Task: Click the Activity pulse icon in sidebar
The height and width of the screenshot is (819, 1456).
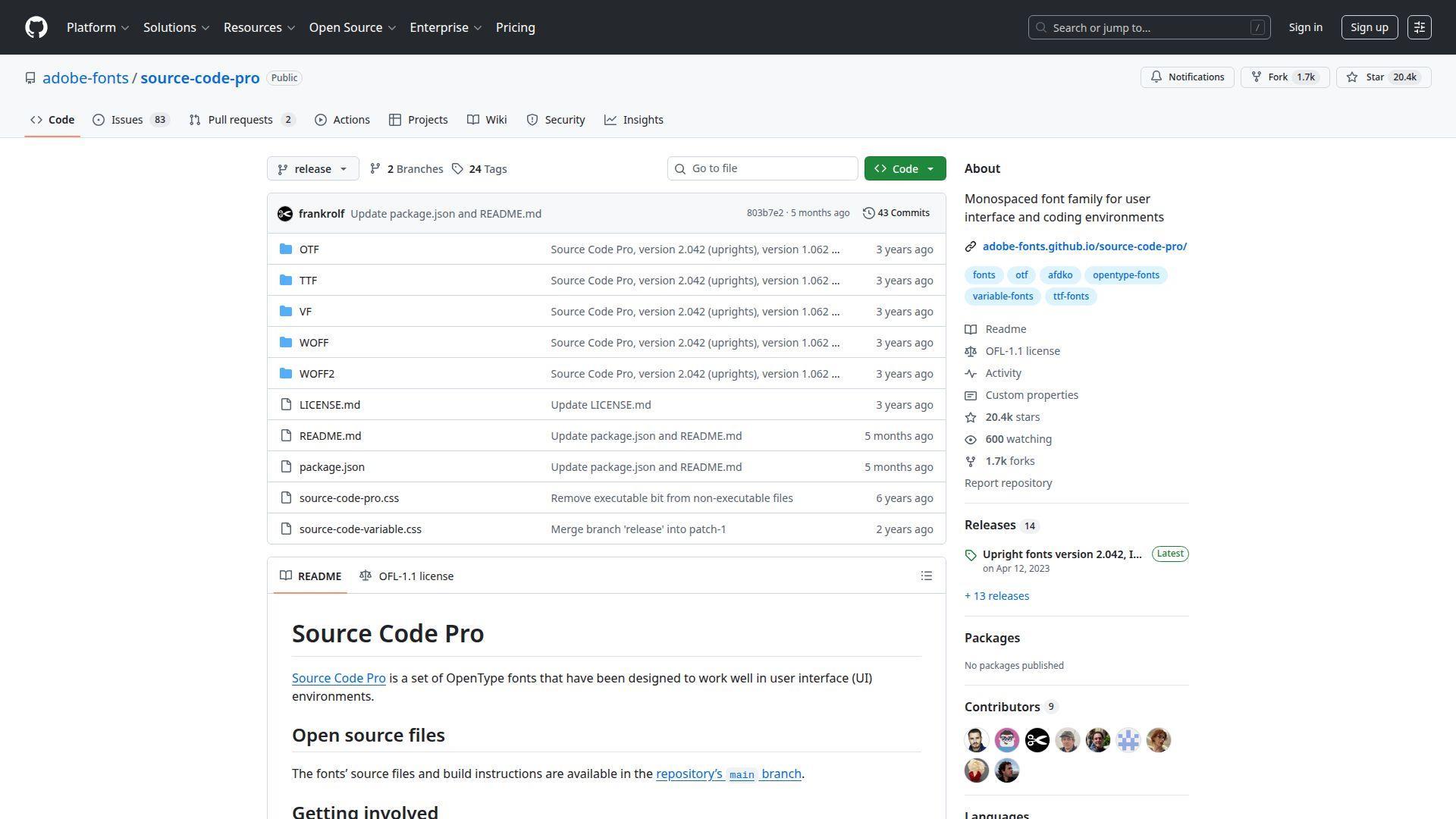Action: pyautogui.click(x=971, y=373)
